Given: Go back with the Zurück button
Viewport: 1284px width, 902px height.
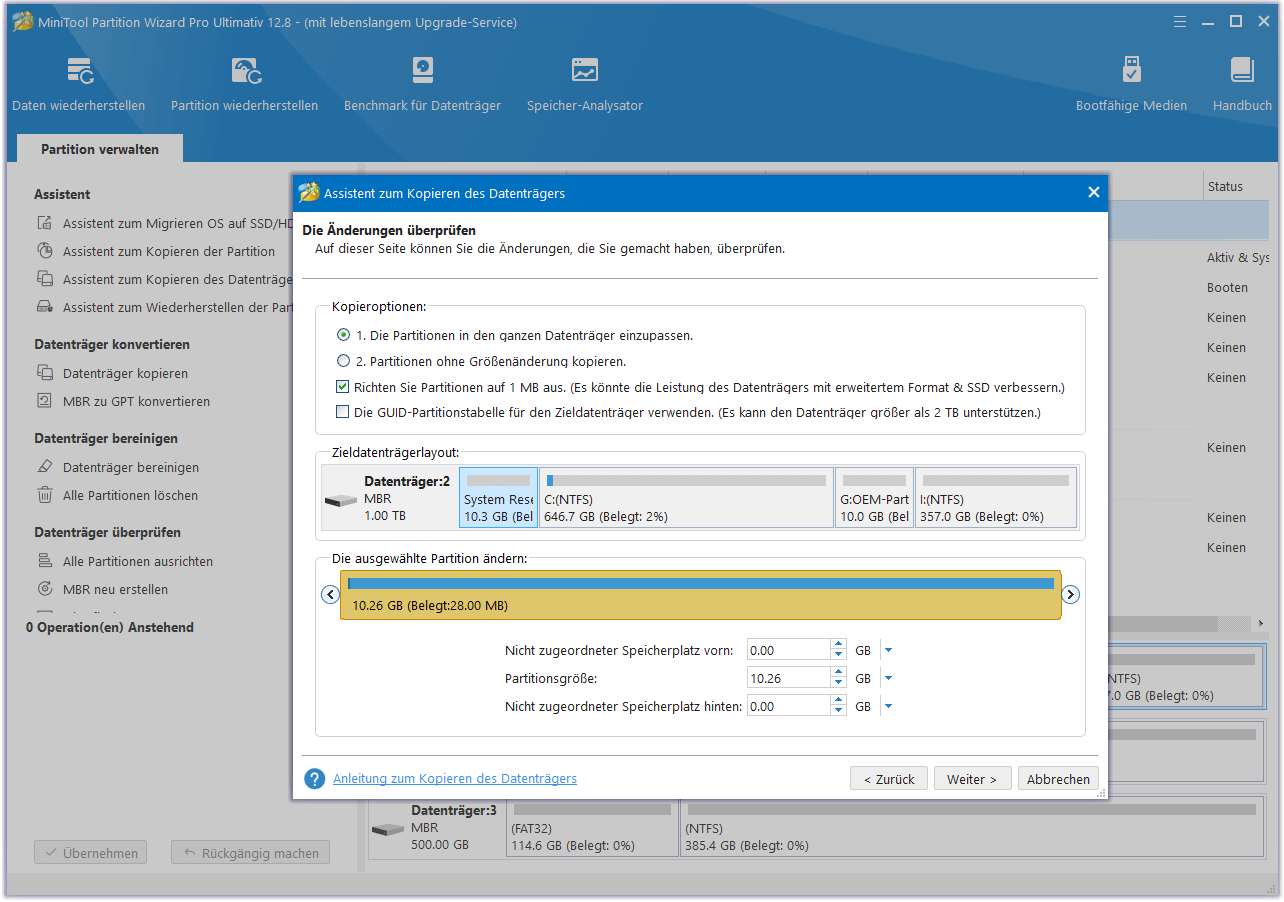Looking at the screenshot, I should (889, 779).
